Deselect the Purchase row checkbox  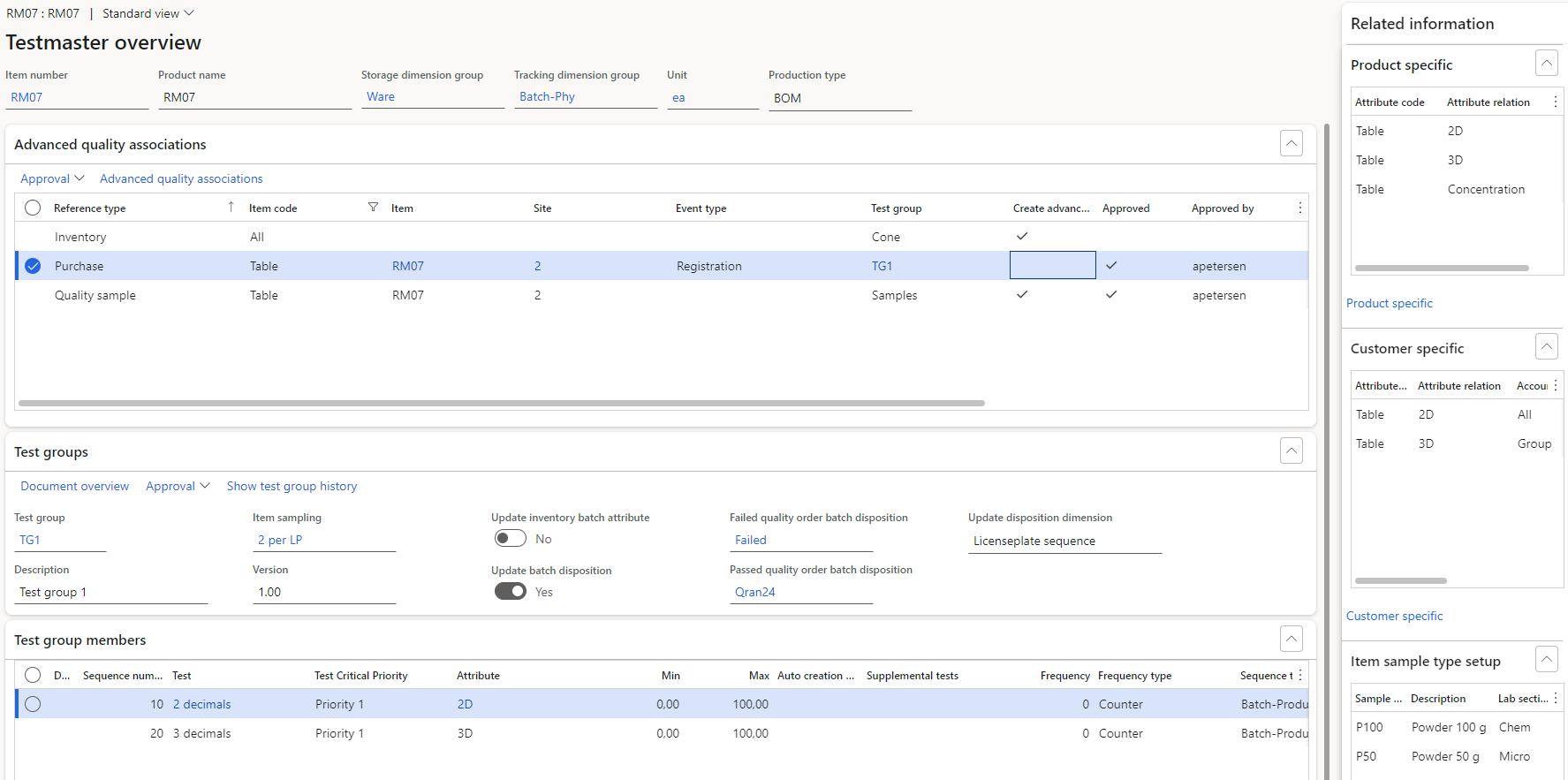tap(33, 266)
